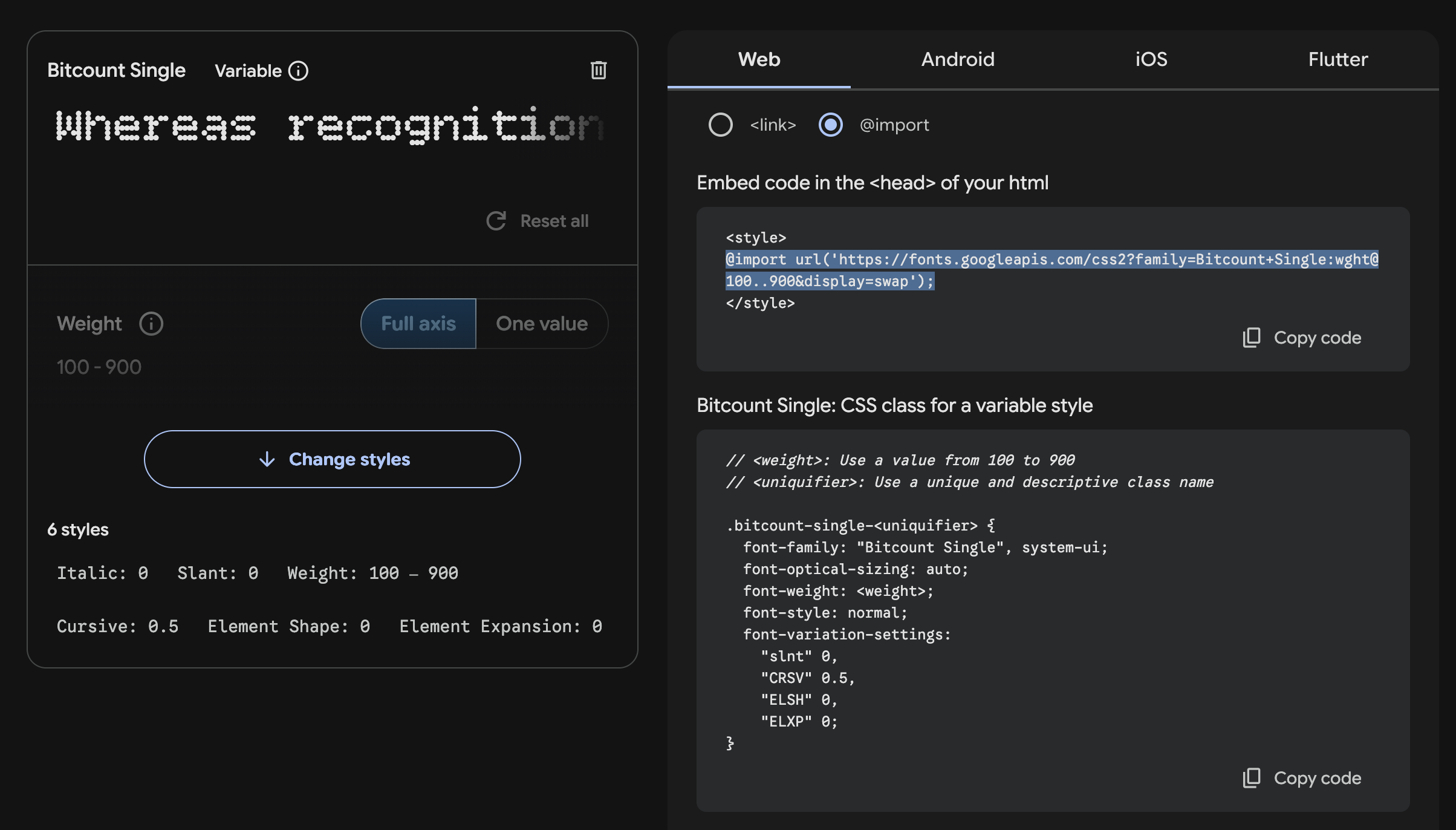Viewport: 1456px width, 830px height.
Task: Open the Web tab
Action: 759,59
